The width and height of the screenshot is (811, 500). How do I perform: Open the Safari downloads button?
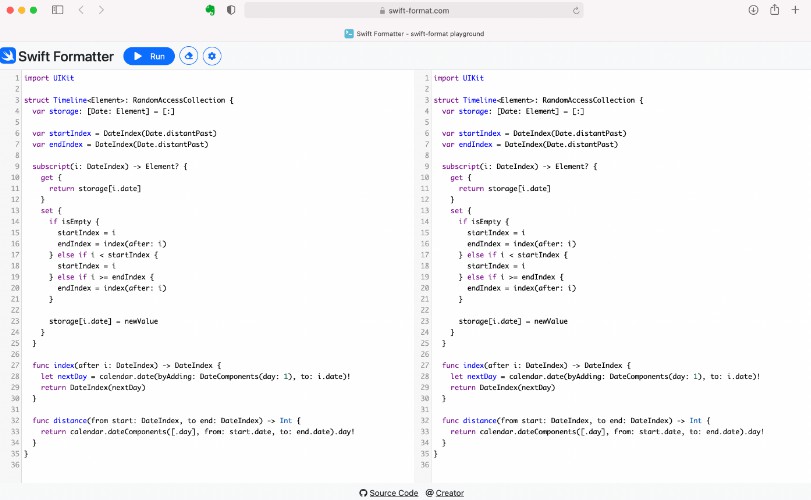753,10
